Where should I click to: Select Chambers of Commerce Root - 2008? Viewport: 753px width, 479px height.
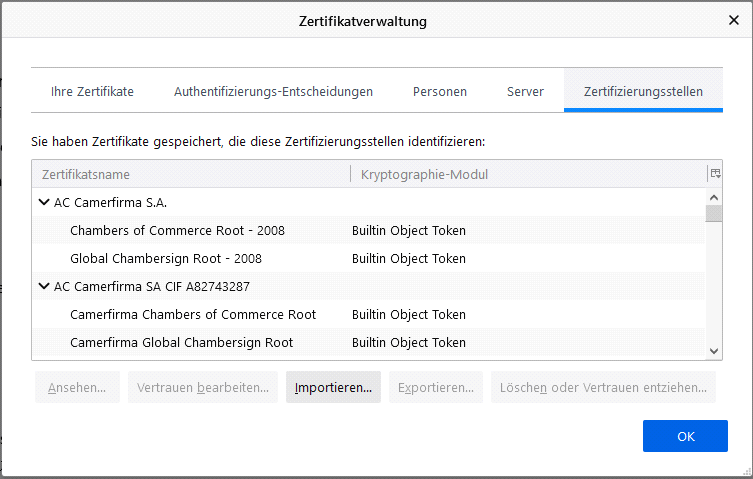click(x=177, y=230)
